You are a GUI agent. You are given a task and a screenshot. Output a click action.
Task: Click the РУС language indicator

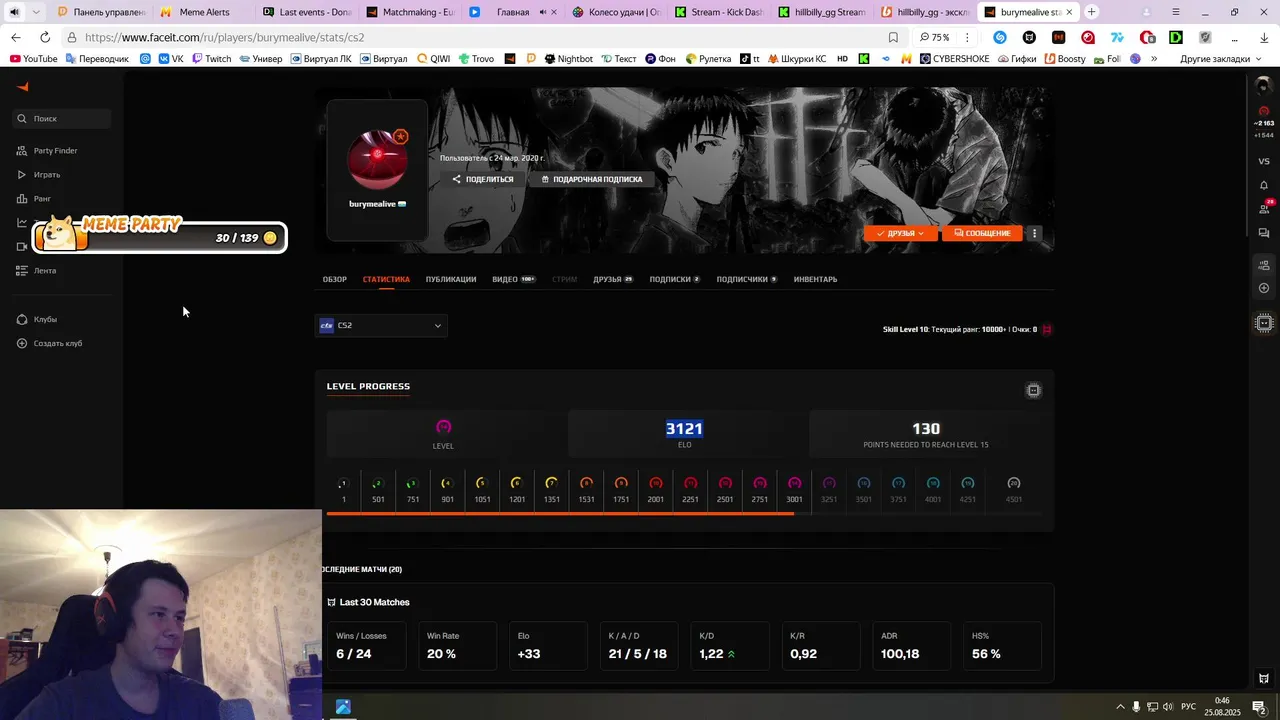pyautogui.click(x=1189, y=707)
